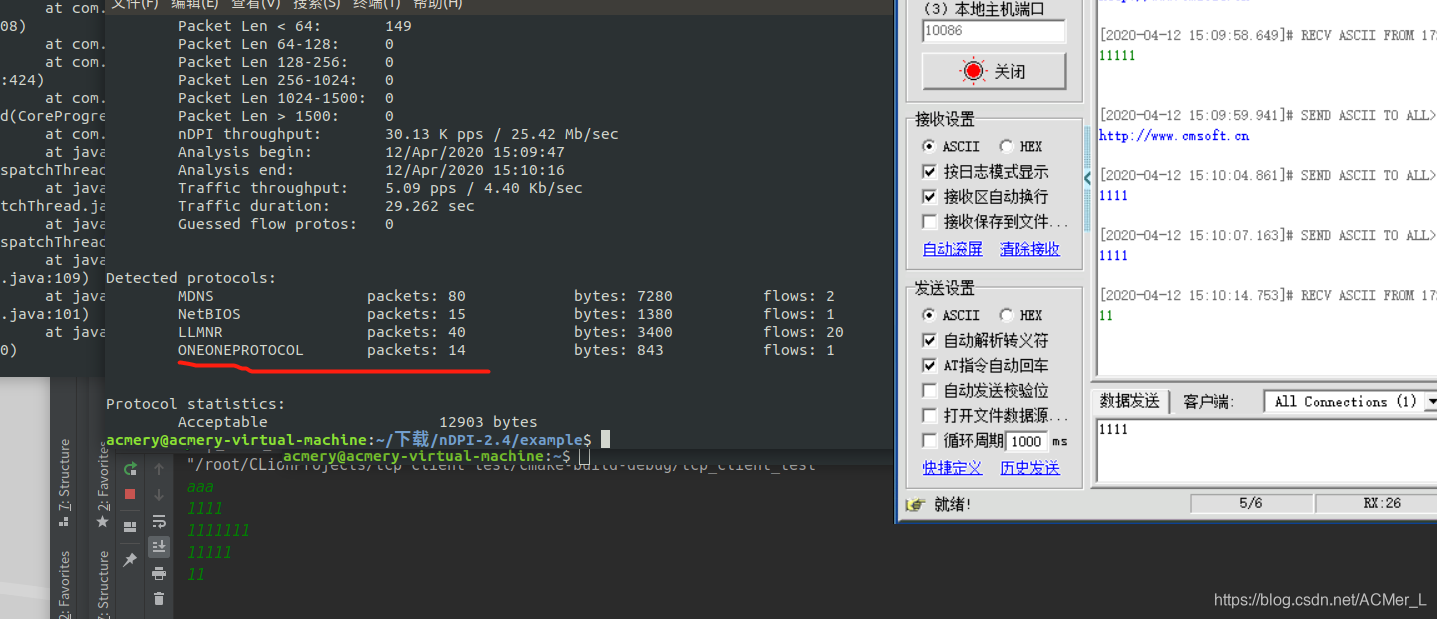Click the nDPI throughput line in terminal
1437x619 pixels.
pyautogui.click(x=398, y=134)
